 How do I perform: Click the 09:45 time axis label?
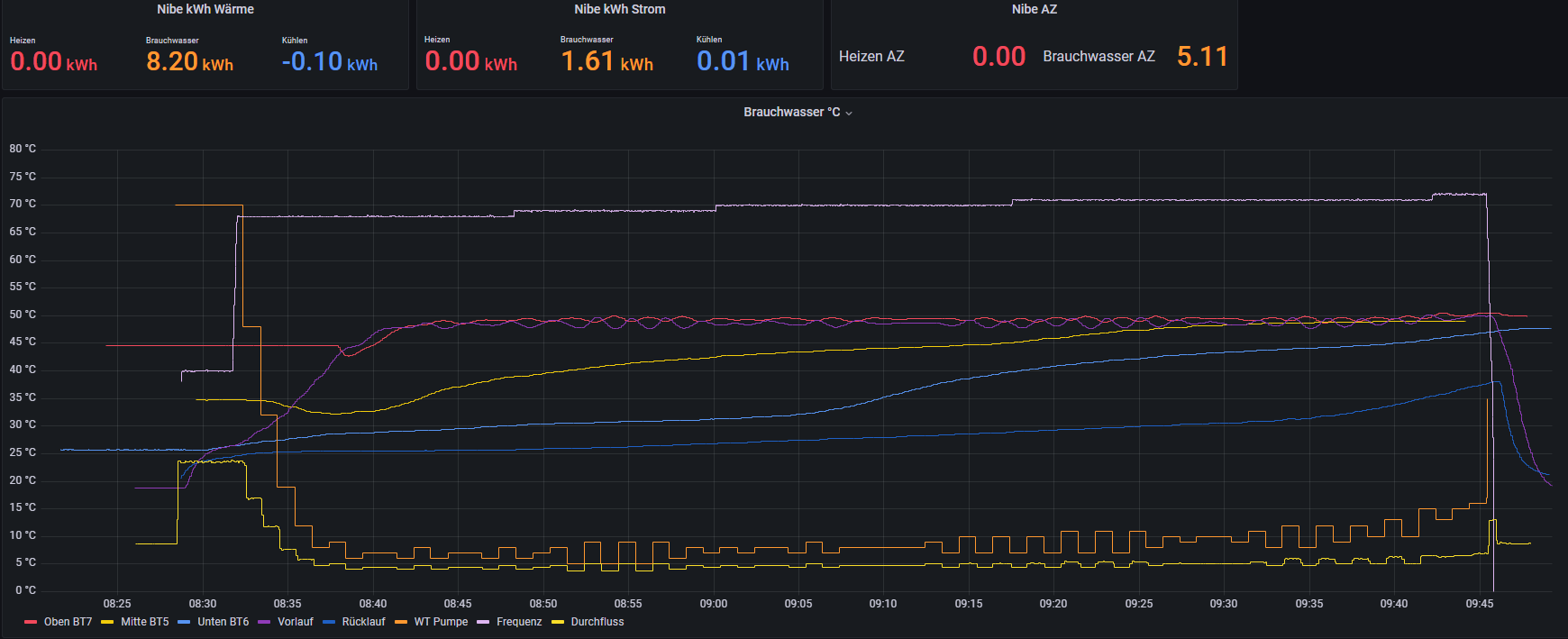point(1480,604)
